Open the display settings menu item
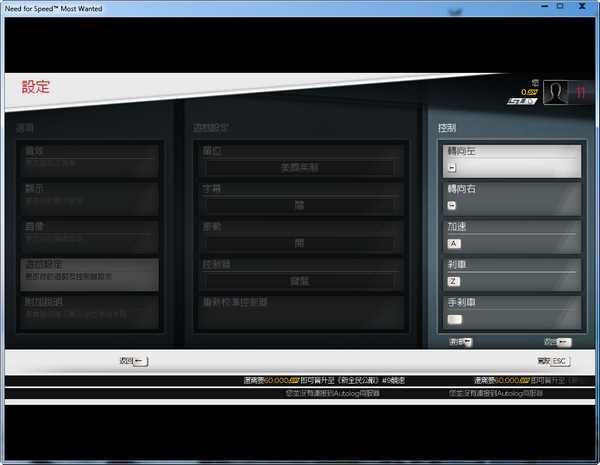This screenshot has height=465, width=600. click(x=90, y=199)
